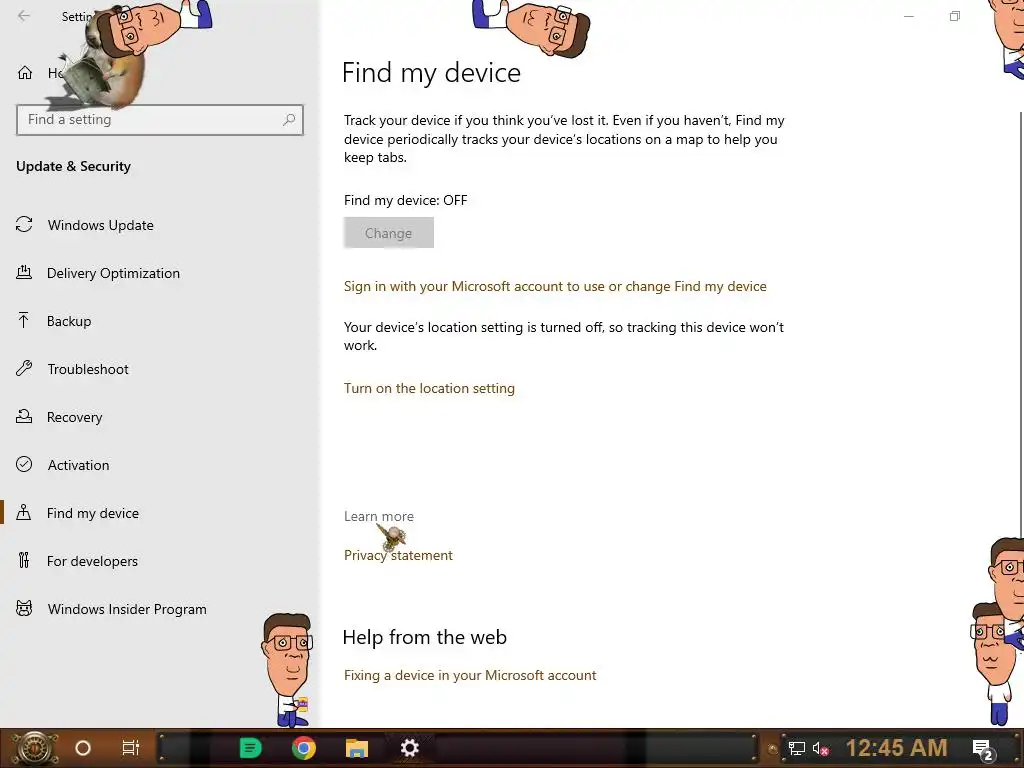Open the Learn more link
1024x768 pixels.
click(x=379, y=517)
